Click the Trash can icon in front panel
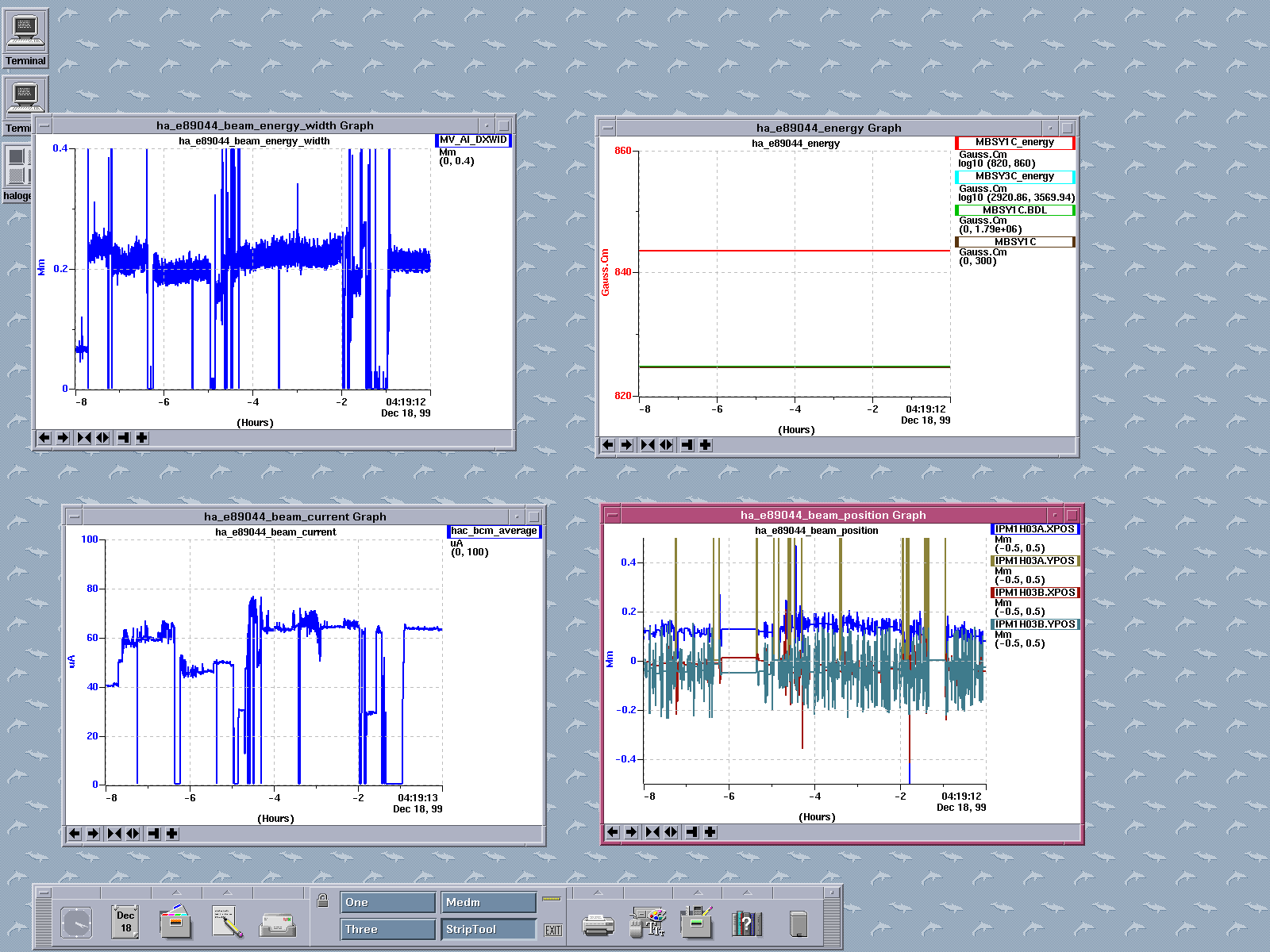1270x952 pixels. coord(799,923)
